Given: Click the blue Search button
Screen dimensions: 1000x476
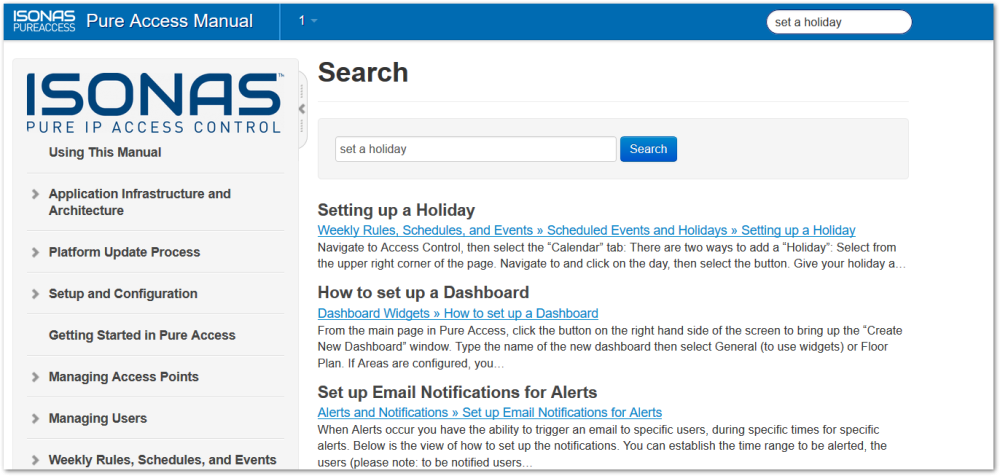Looking at the screenshot, I should click(648, 149).
